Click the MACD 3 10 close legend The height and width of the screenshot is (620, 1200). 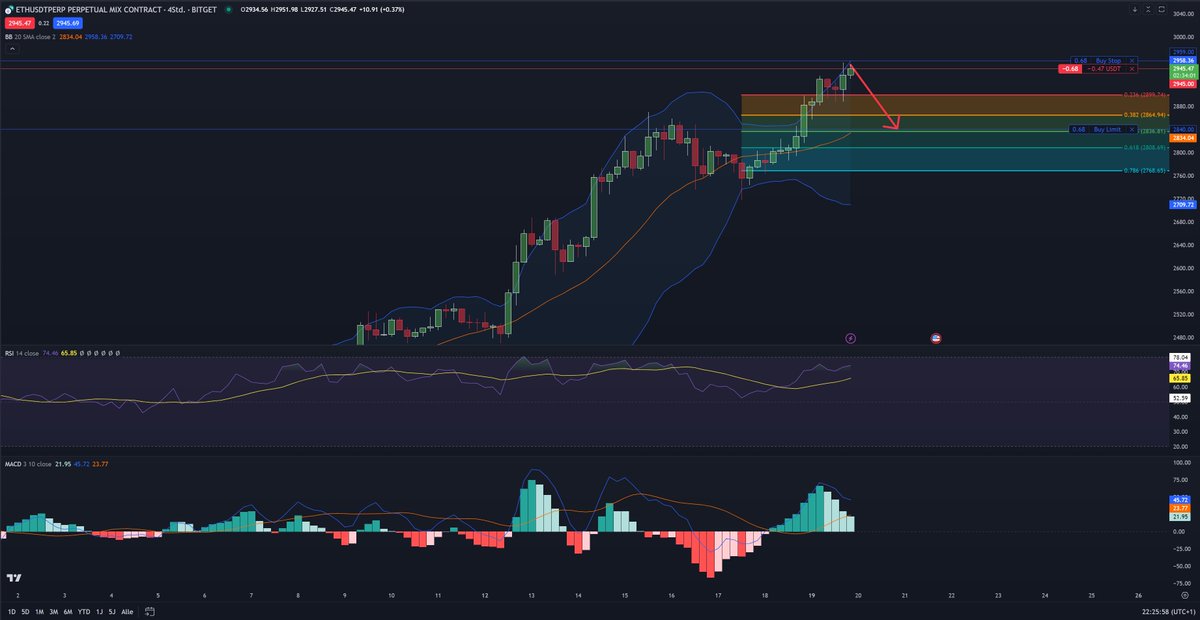pos(30,464)
